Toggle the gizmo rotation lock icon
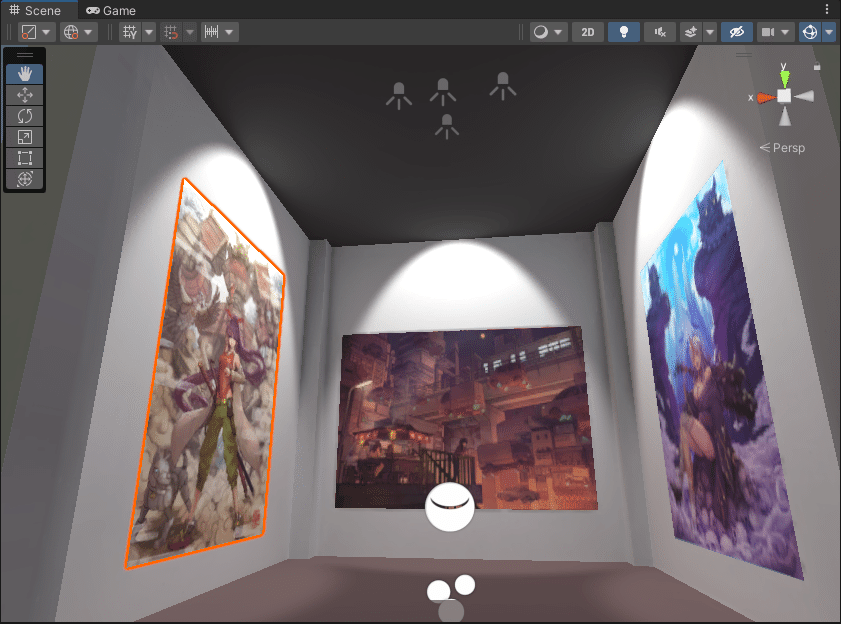 click(x=817, y=67)
